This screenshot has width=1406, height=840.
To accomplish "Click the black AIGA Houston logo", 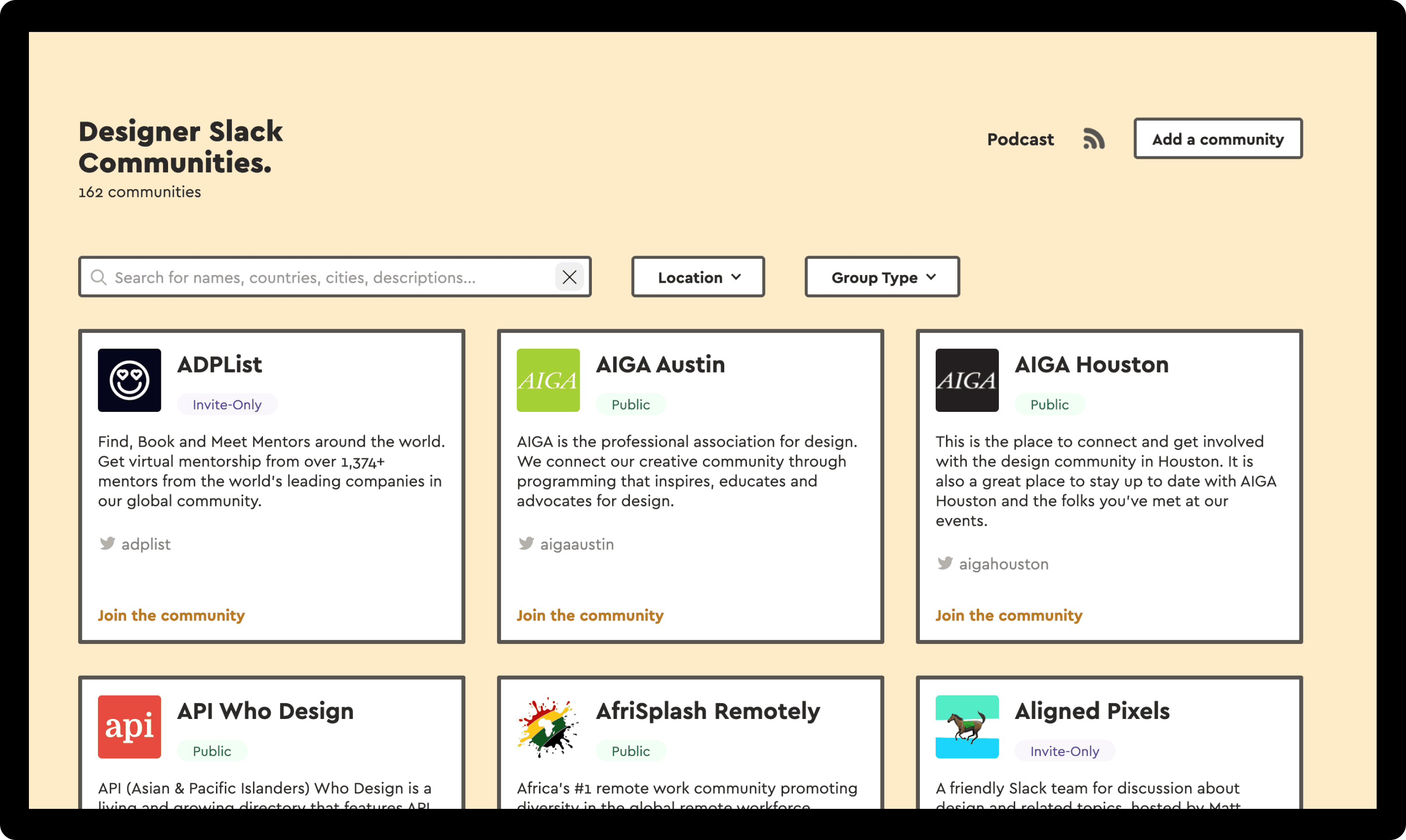I will tap(967, 380).
